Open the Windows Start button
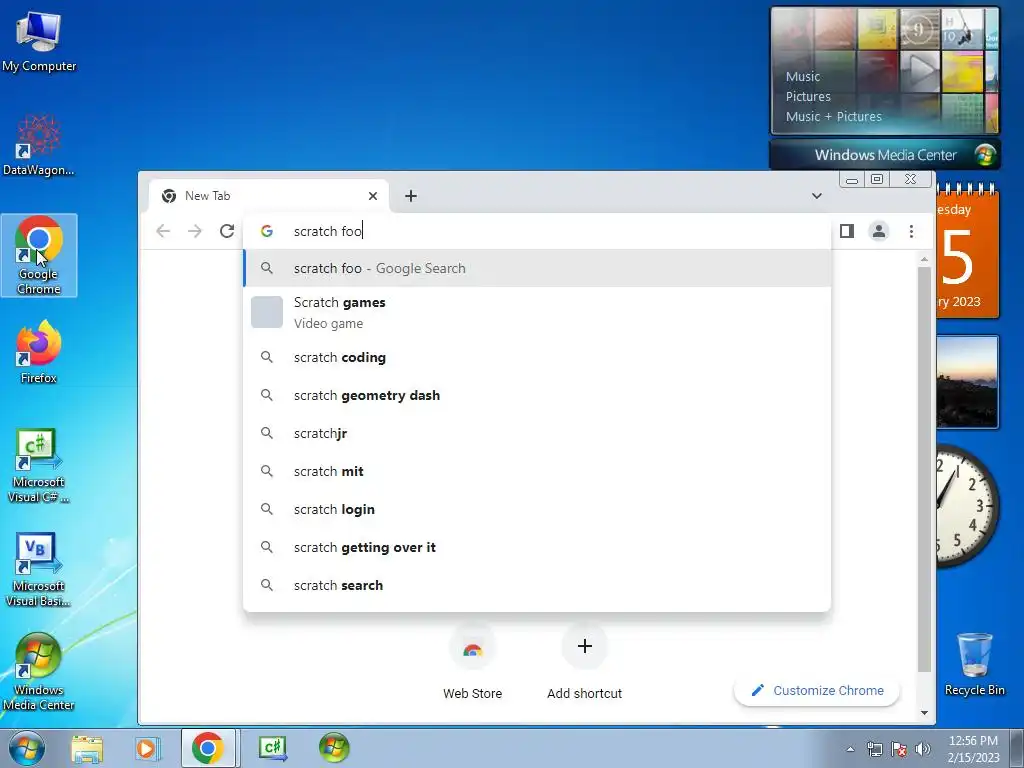 (x=27, y=748)
